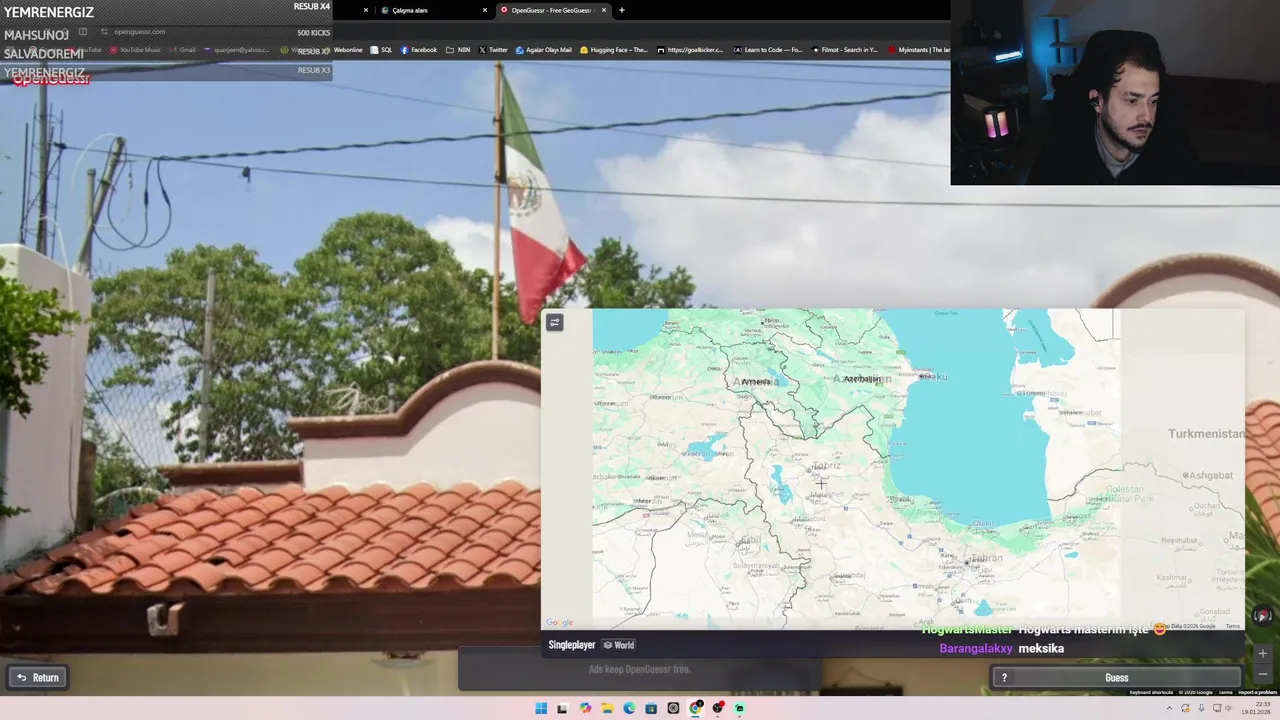Click the Armenia label on the map

[x=756, y=381]
